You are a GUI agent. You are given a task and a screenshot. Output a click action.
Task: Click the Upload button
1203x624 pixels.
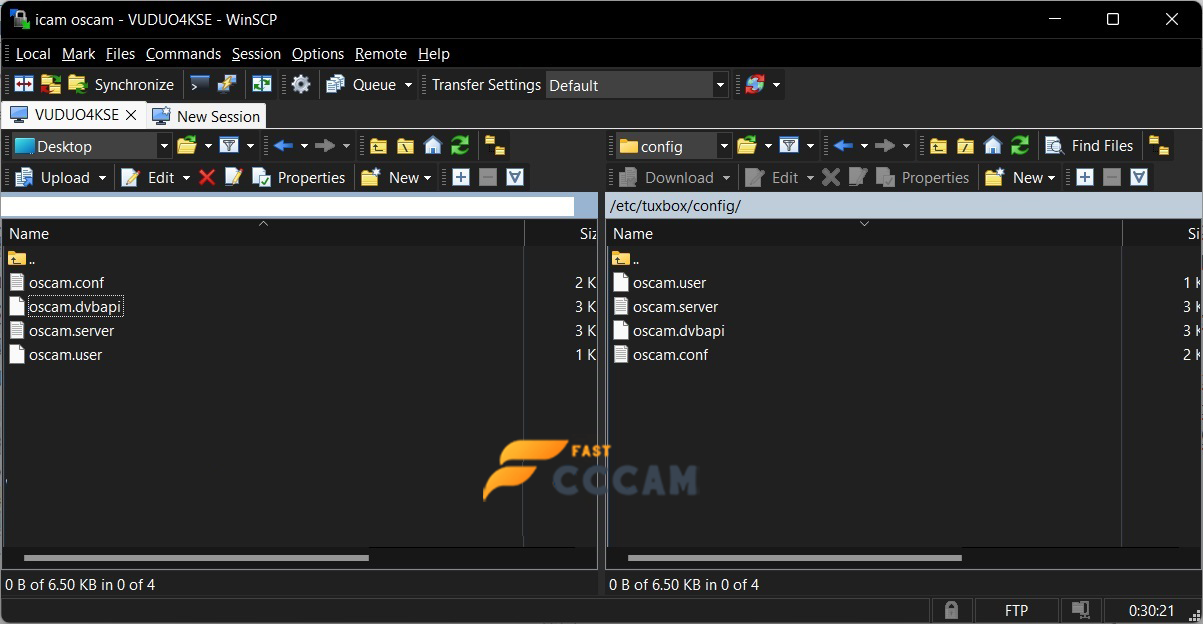pyautogui.click(x=60, y=177)
